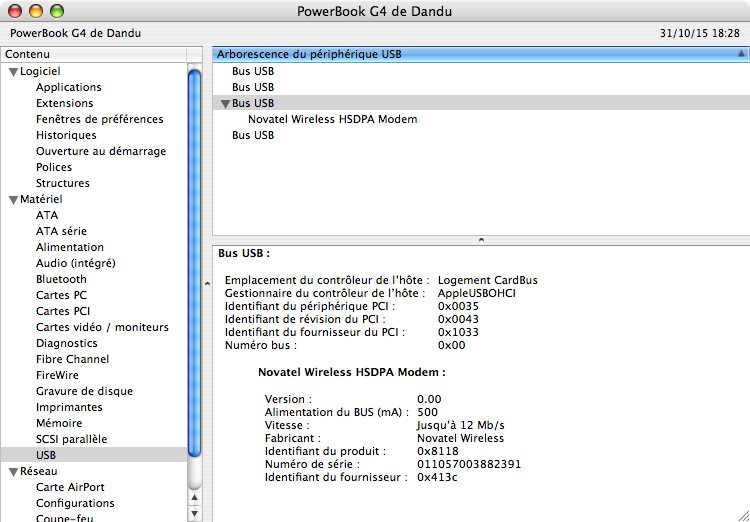Open Cartes vidéo / moniteurs
750x522 pixels.
pyautogui.click(x=102, y=327)
